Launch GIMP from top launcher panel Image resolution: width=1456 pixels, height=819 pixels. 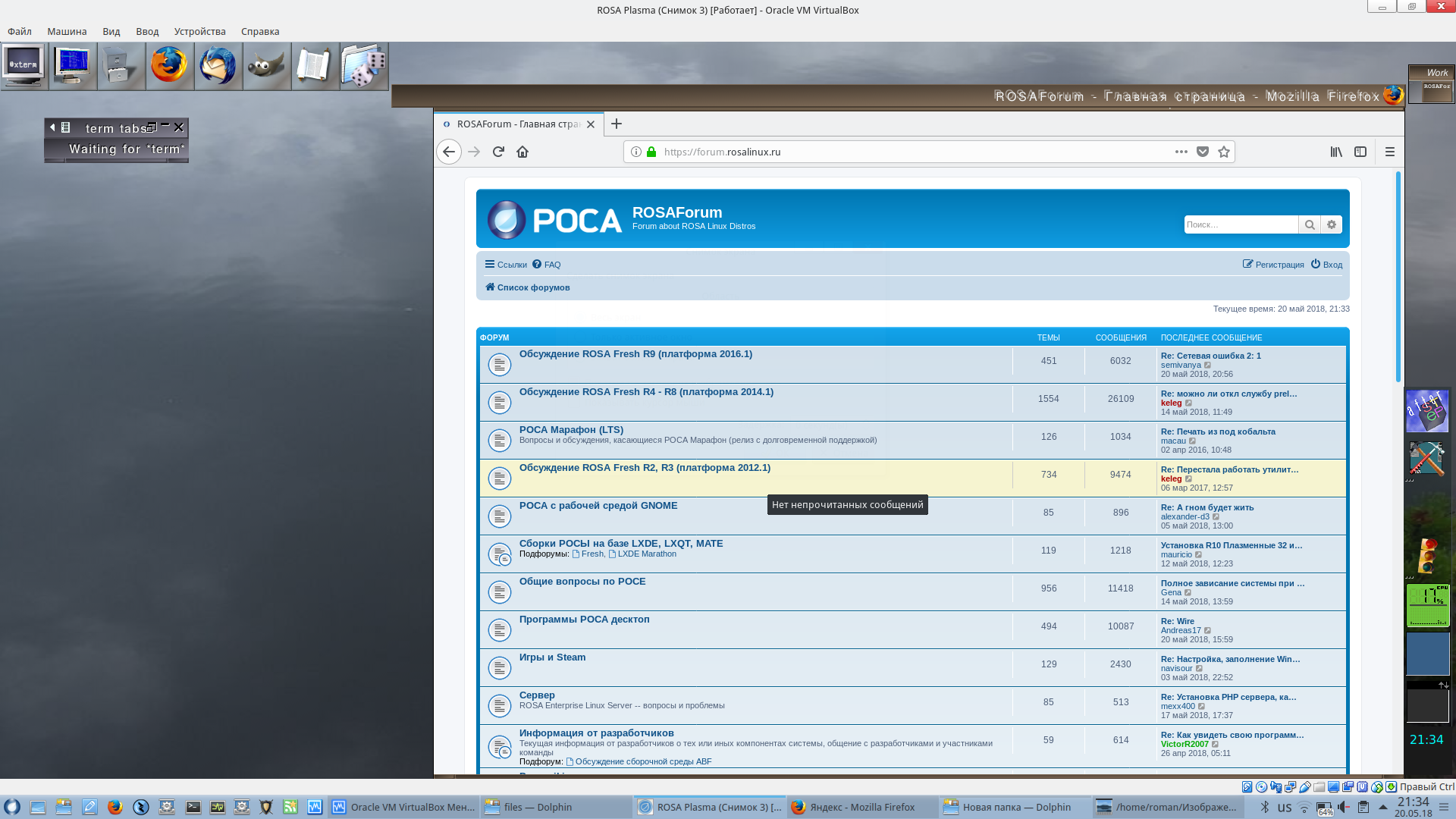click(x=266, y=65)
